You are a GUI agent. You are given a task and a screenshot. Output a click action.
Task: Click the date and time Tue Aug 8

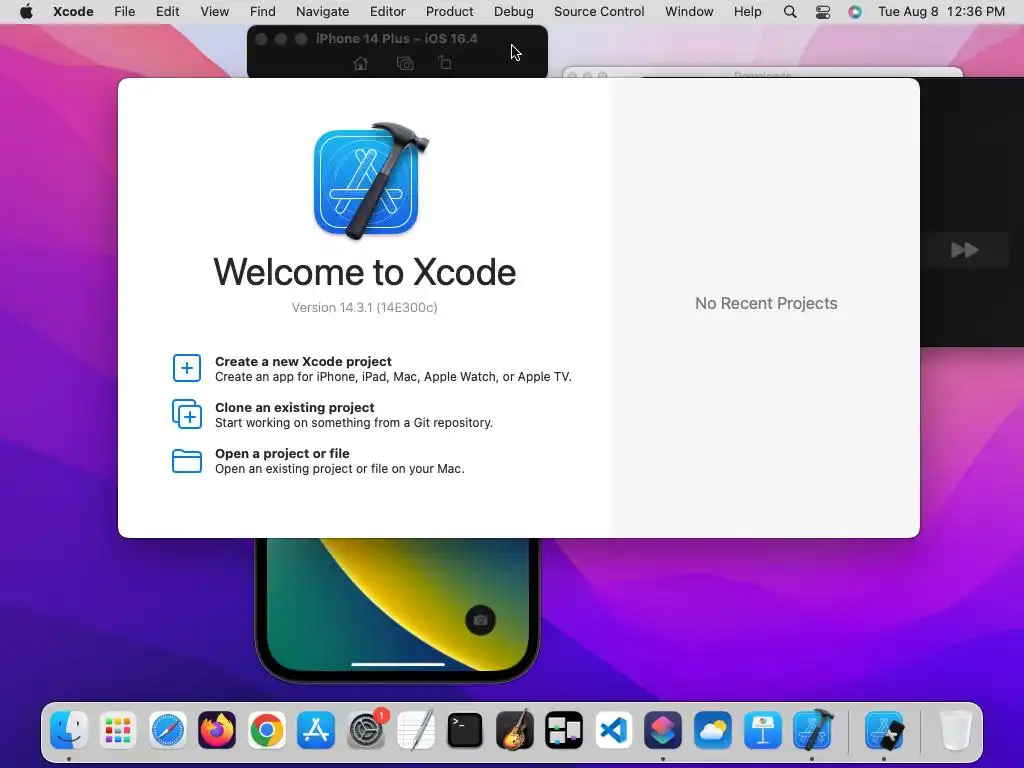941,11
